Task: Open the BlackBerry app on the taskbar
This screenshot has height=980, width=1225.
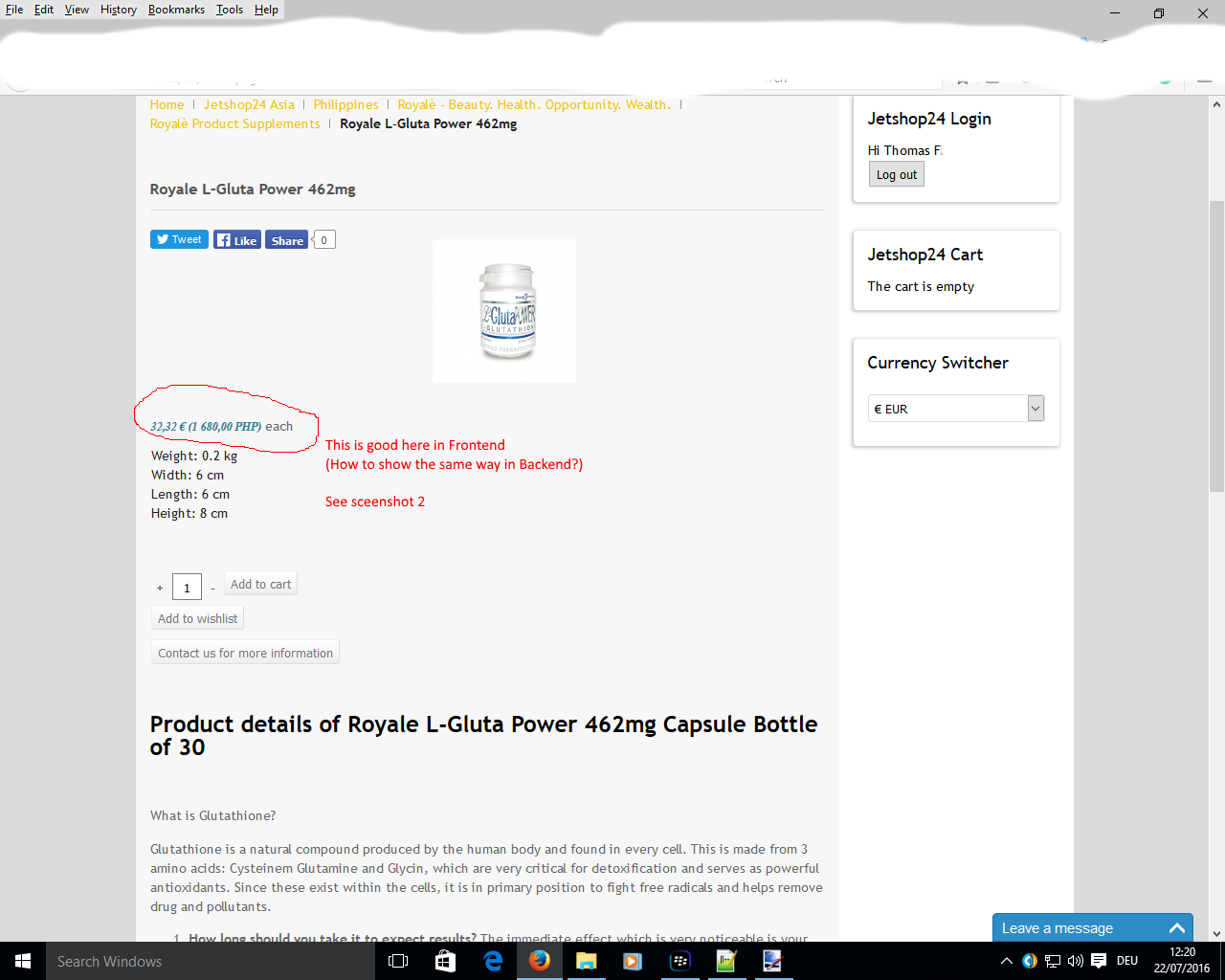Action: [x=679, y=961]
